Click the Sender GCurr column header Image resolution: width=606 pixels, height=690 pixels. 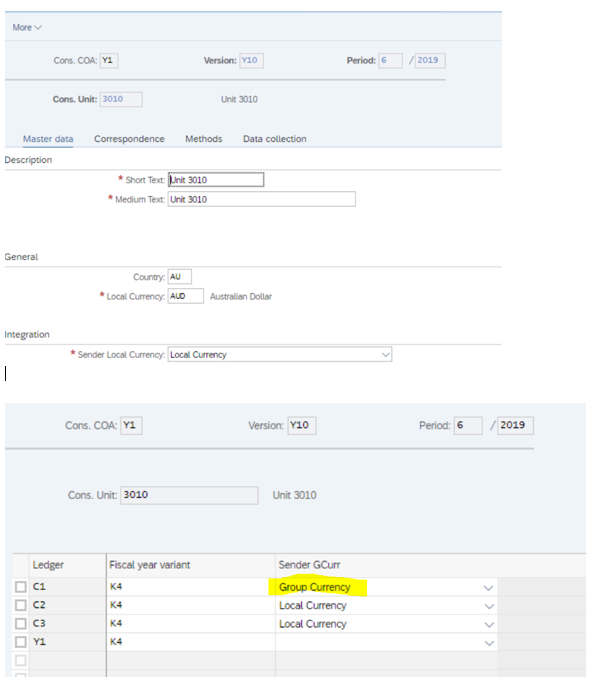click(386, 565)
